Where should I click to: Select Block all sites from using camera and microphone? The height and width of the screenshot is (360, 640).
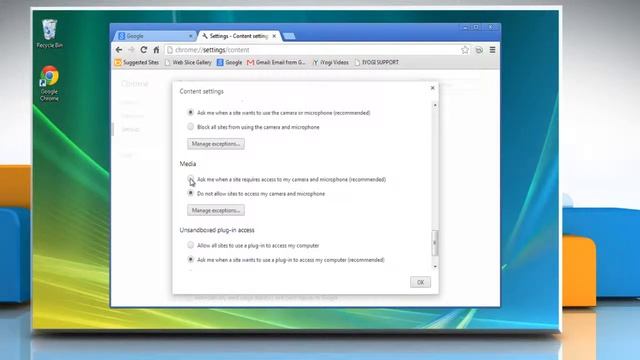tap(190, 127)
